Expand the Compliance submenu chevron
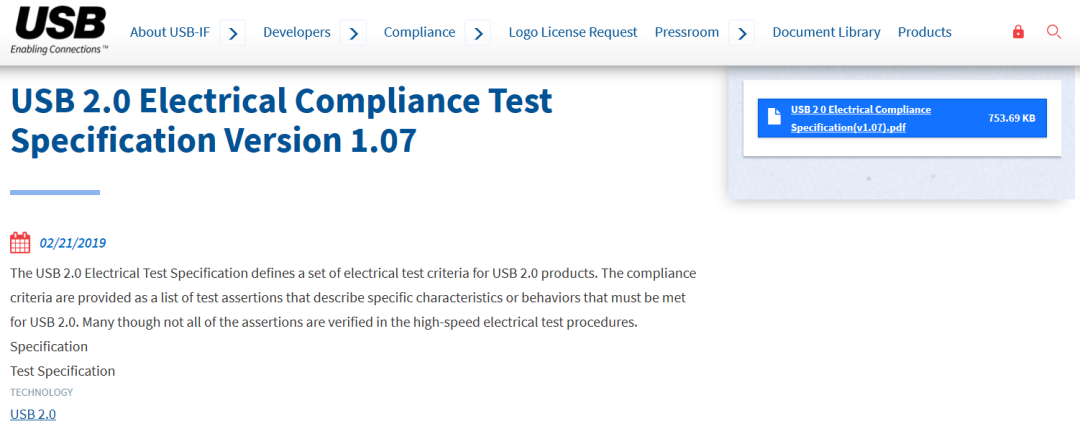 (x=478, y=32)
